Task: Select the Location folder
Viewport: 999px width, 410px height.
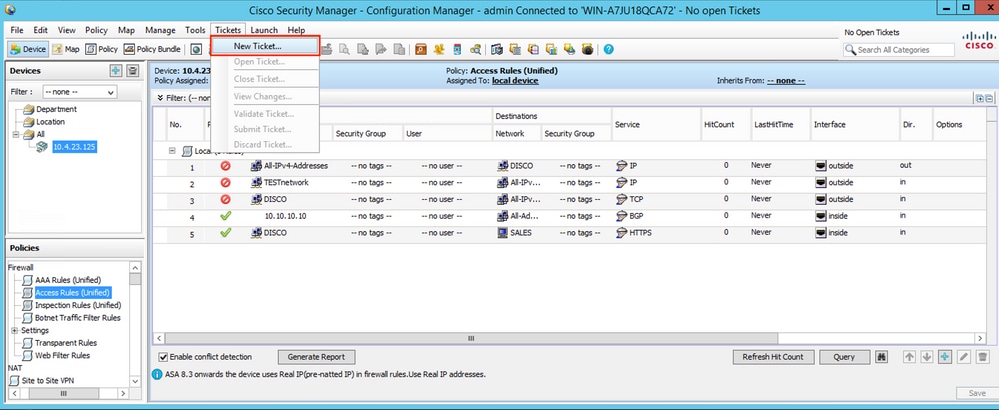Action: pyautogui.click(x=50, y=122)
